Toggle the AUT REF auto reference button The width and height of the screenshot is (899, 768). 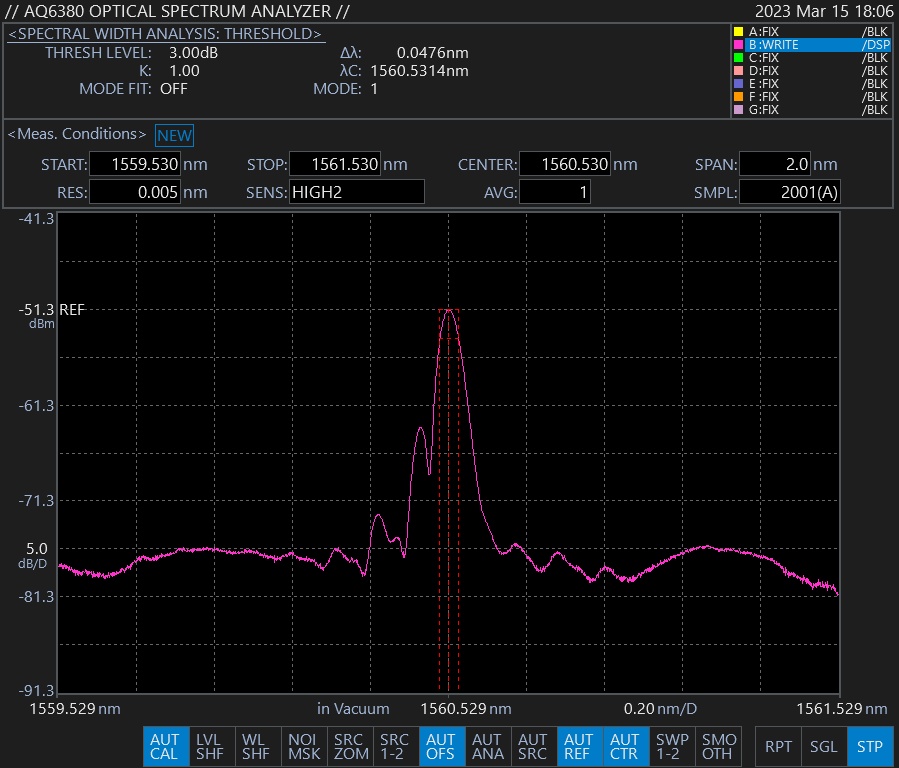579,746
